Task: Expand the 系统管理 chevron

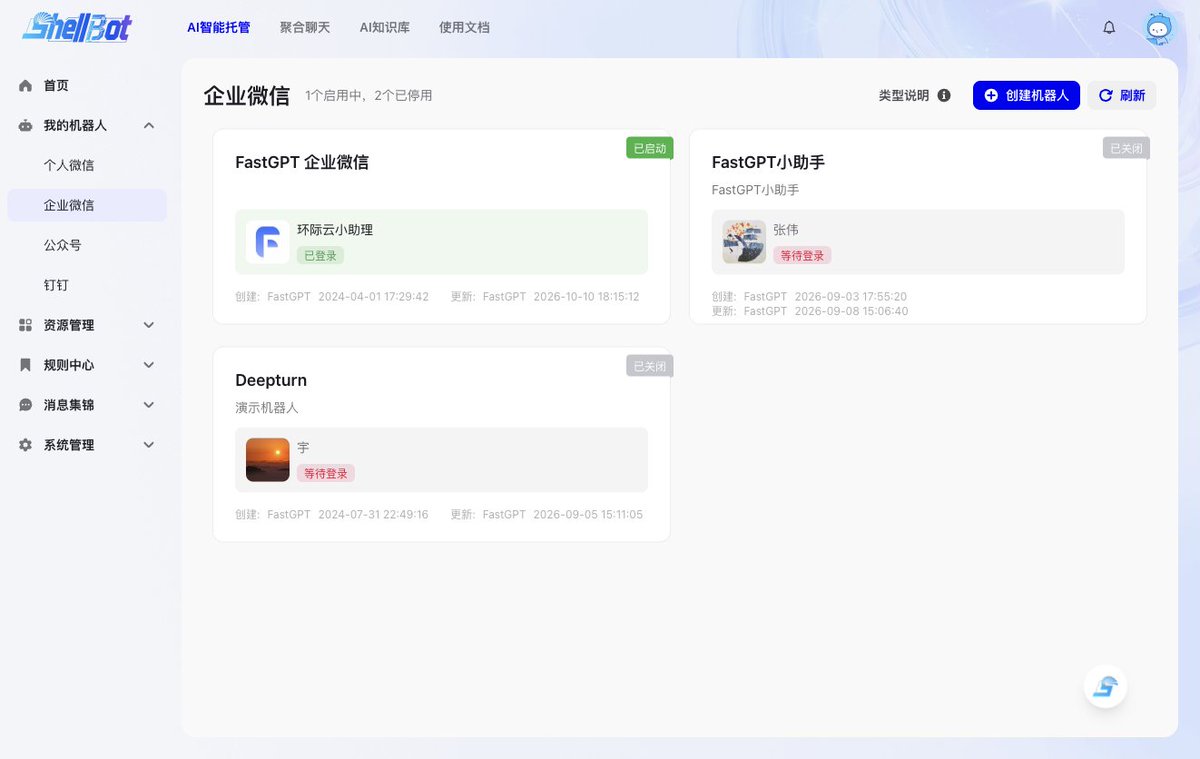Action: [149, 446]
